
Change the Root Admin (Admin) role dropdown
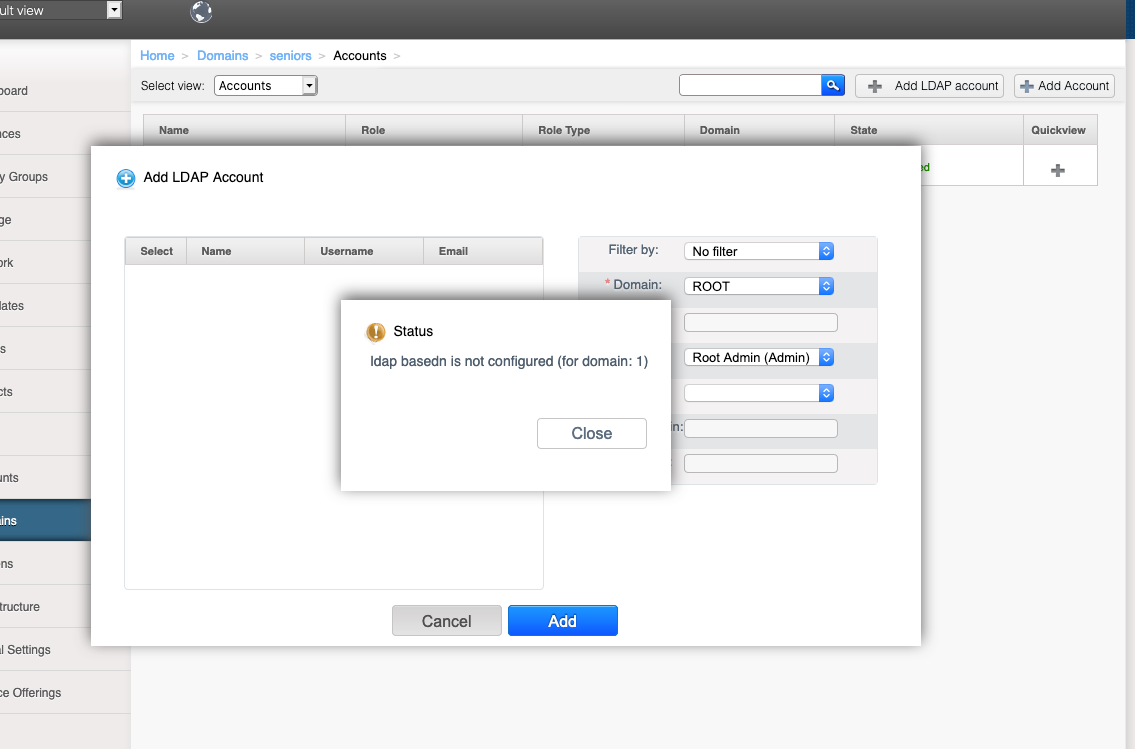(759, 357)
